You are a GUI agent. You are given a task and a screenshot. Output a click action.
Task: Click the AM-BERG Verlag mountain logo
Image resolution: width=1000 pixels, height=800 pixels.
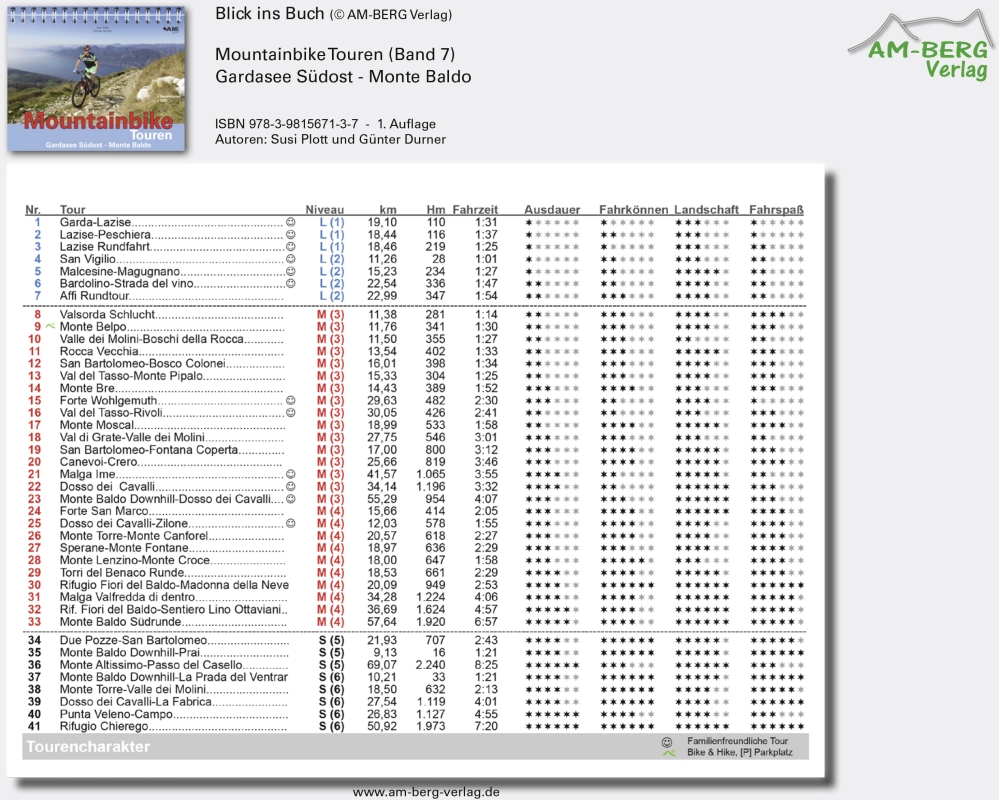pos(921,46)
